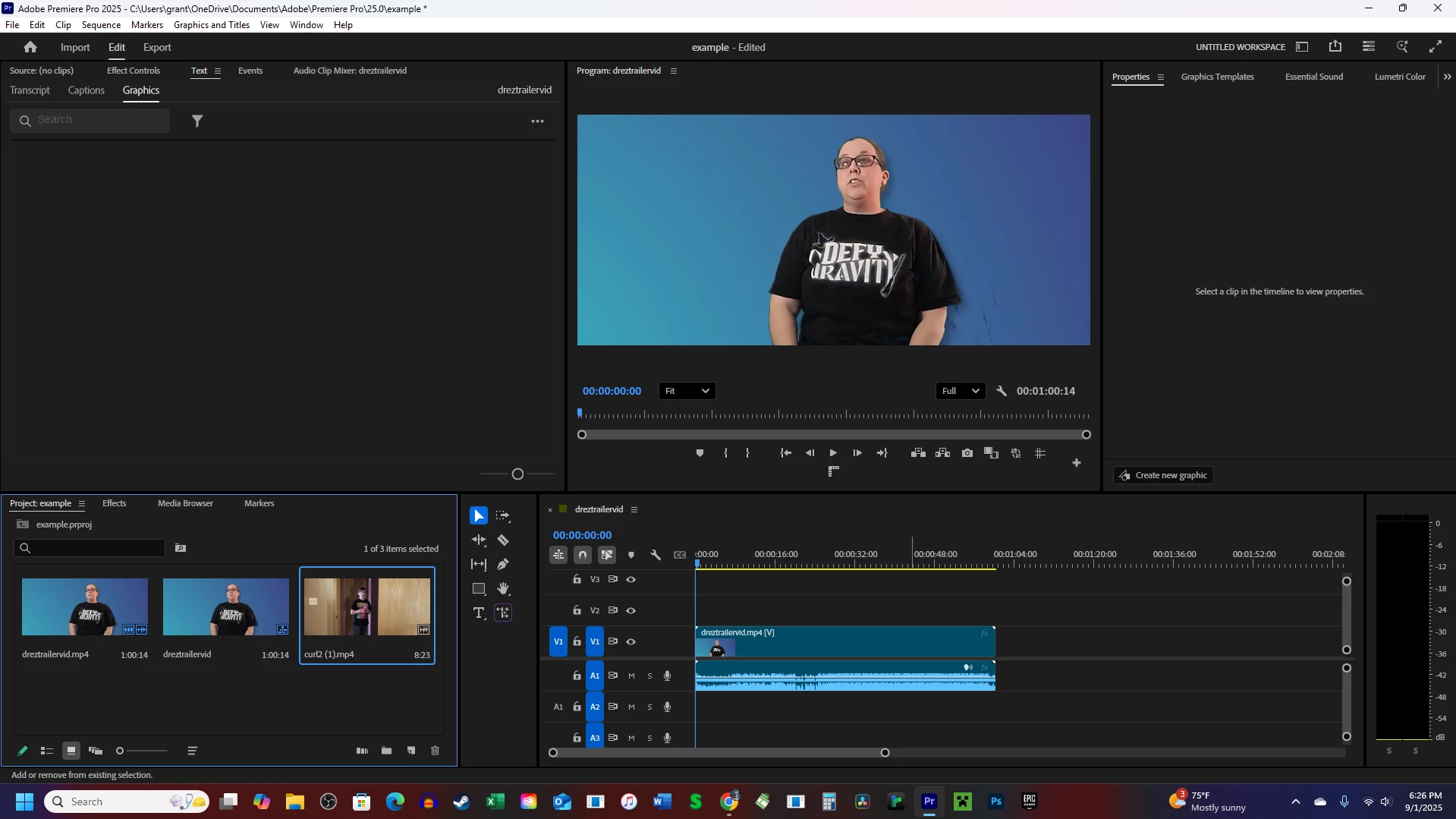The width and height of the screenshot is (1456, 819).
Task: Toggle V3 track output eye
Action: pos(631,580)
